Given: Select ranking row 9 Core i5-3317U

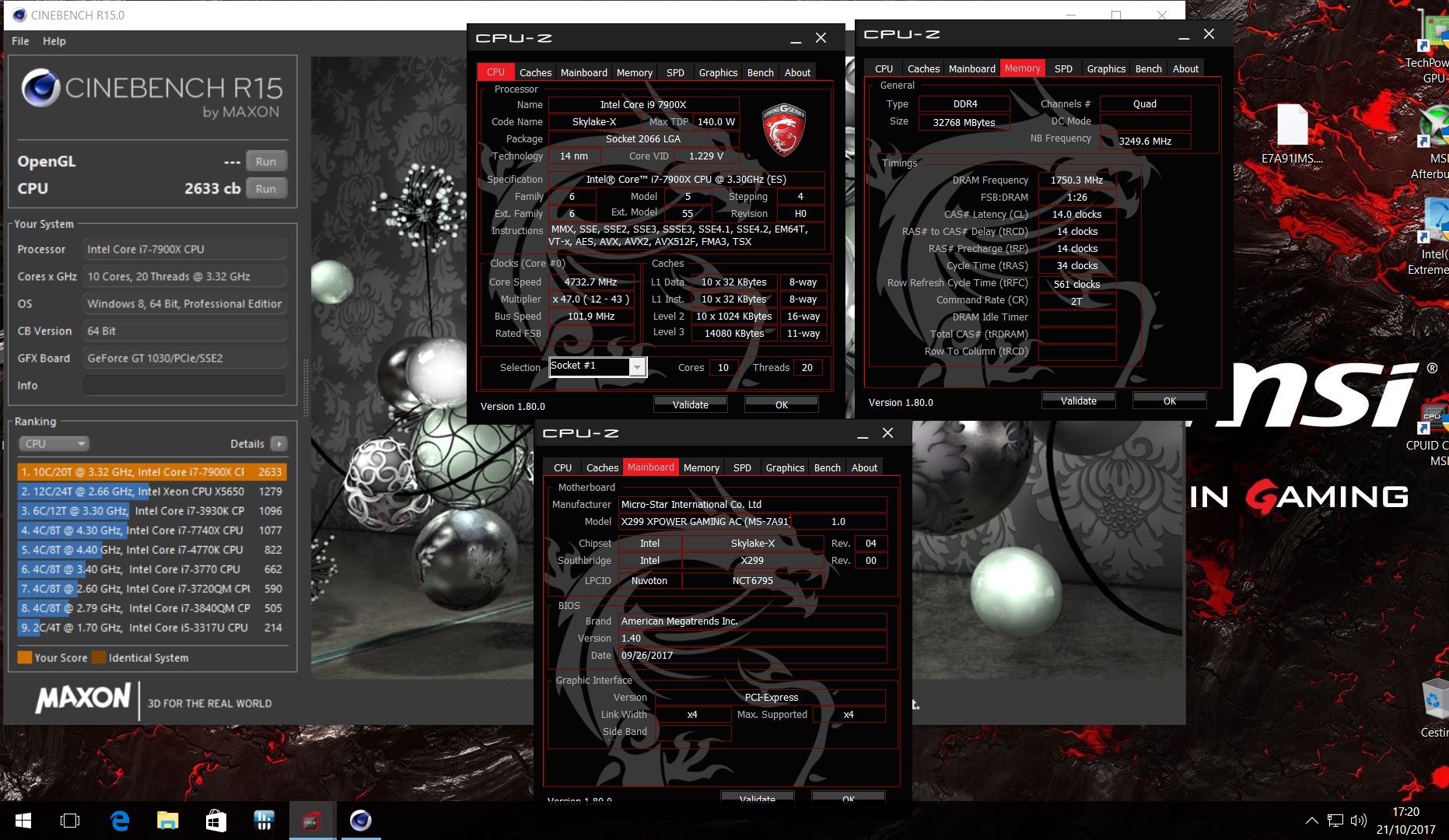Looking at the screenshot, I should coord(152,628).
